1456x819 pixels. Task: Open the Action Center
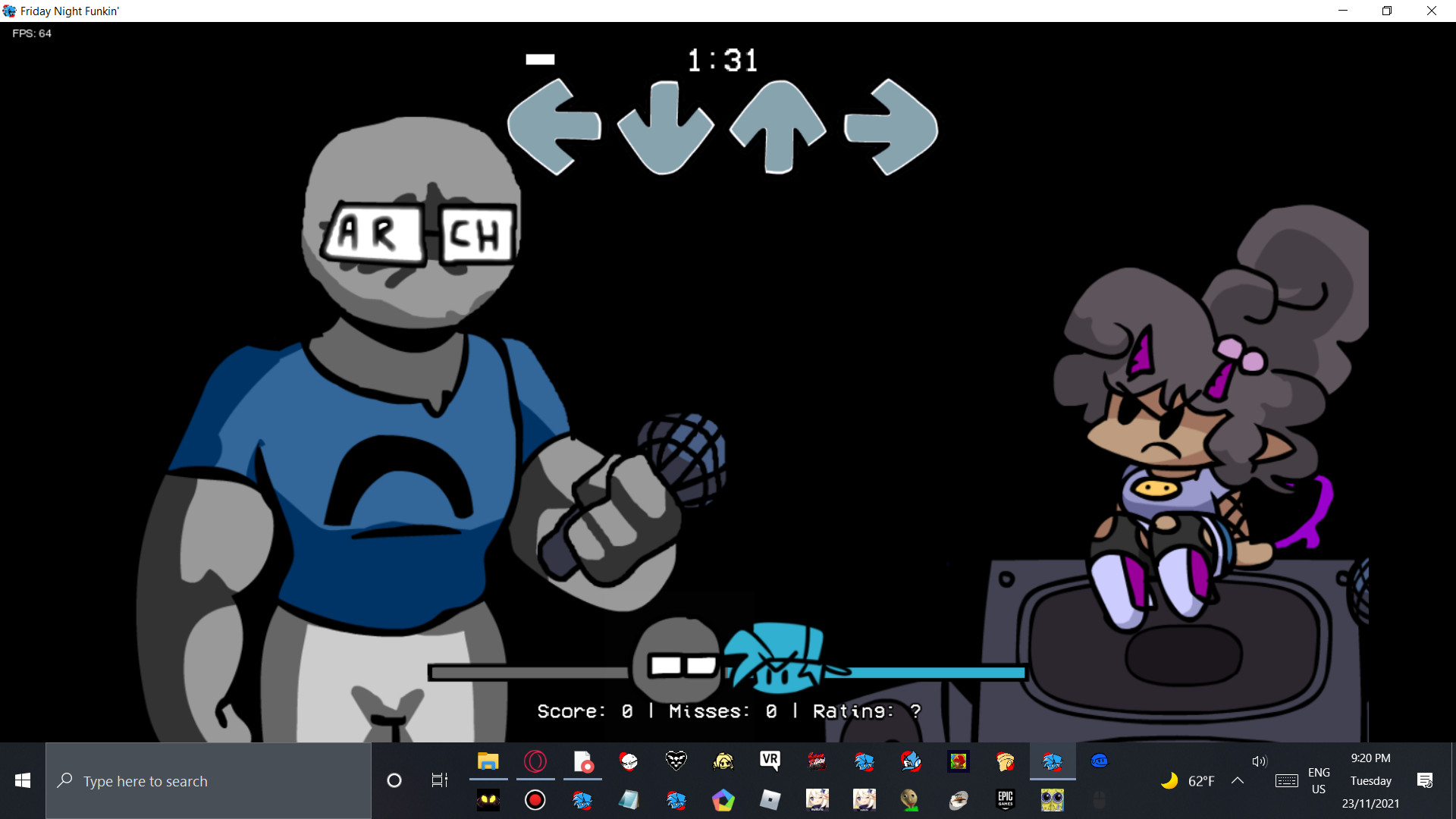[x=1426, y=780]
